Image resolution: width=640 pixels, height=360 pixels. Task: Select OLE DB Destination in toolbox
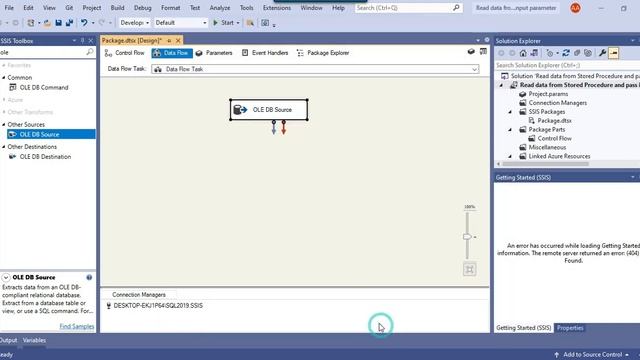pyautogui.click(x=45, y=157)
